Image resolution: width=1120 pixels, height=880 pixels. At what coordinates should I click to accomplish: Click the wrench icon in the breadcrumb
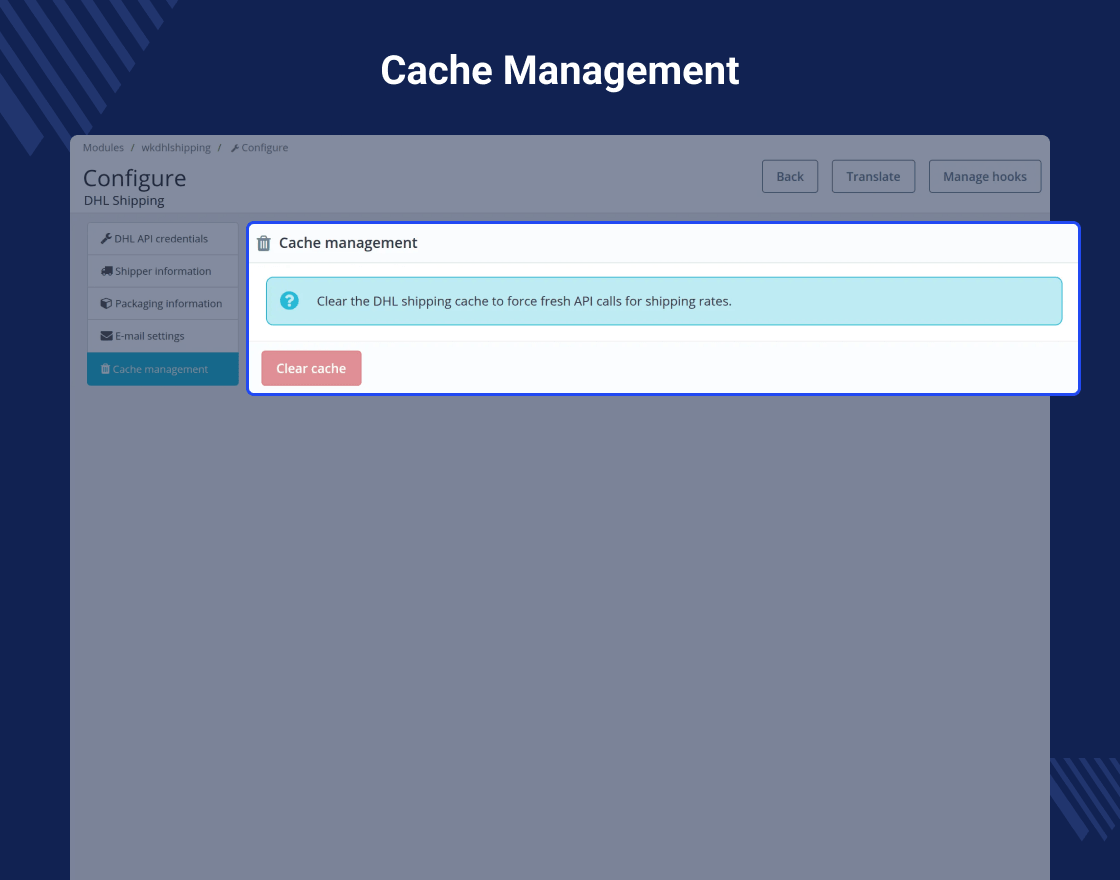coord(235,149)
